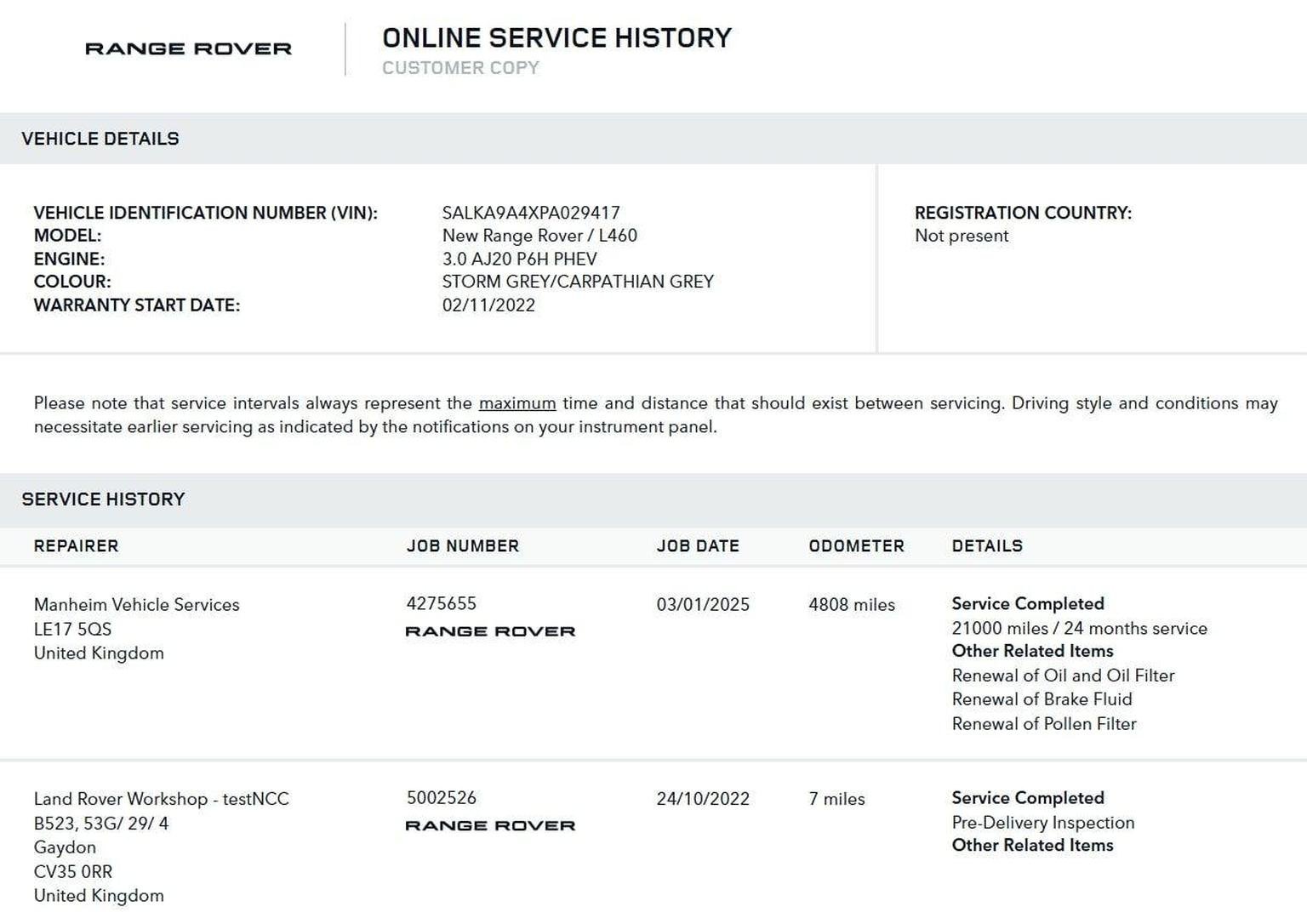The height and width of the screenshot is (924, 1307).
Task: Click the Details column header
Action: point(987,546)
